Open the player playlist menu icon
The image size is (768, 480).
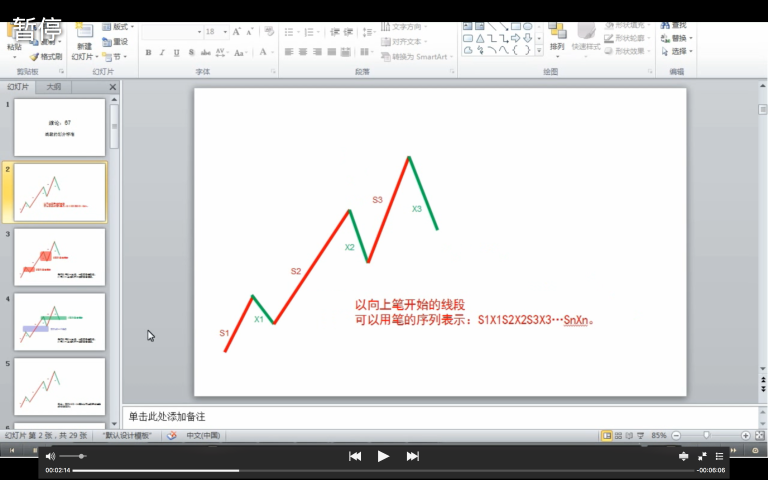click(x=719, y=456)
